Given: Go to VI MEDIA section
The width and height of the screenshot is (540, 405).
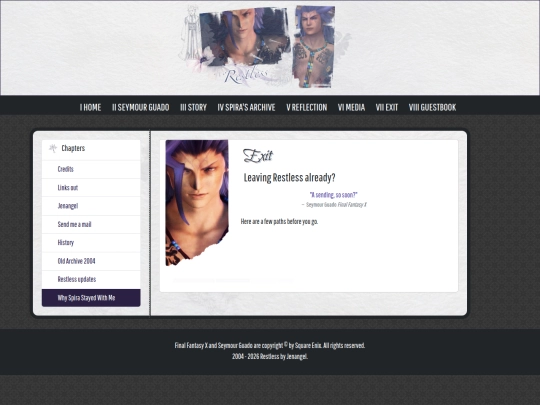Looking at the screenshot, I should coord(351,107).
